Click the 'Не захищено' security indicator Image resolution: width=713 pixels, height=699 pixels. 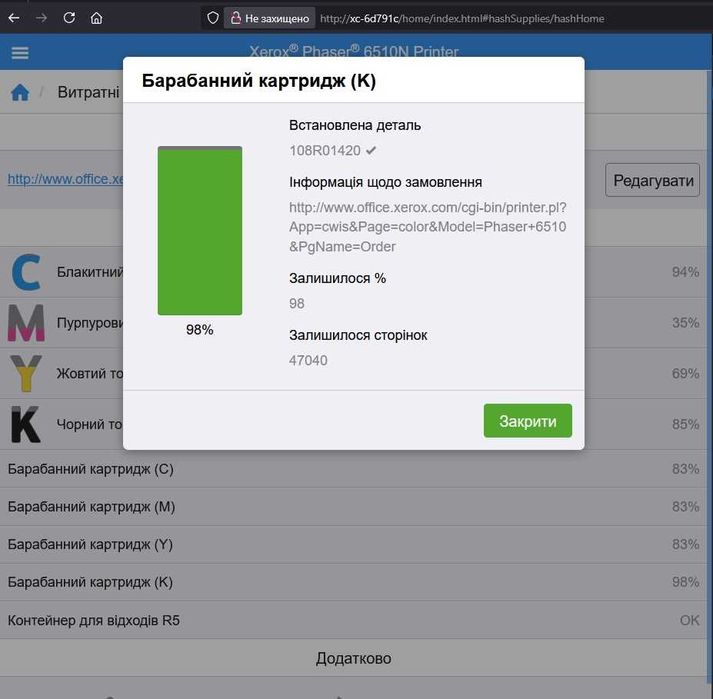coord(270,18)
